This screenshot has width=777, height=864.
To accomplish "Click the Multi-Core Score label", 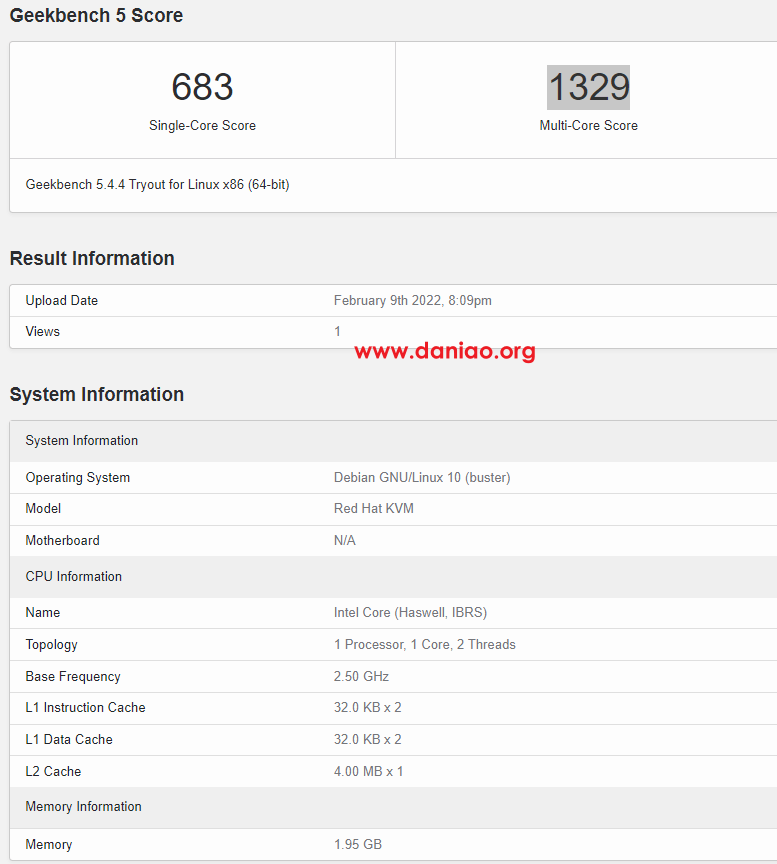I will coord(589,126).
